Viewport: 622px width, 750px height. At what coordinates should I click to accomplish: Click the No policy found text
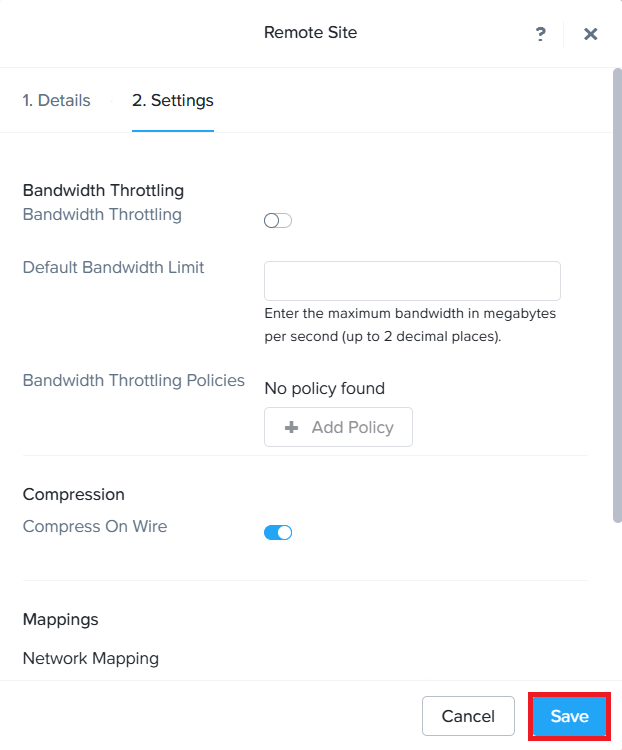[x=324, y=388]
